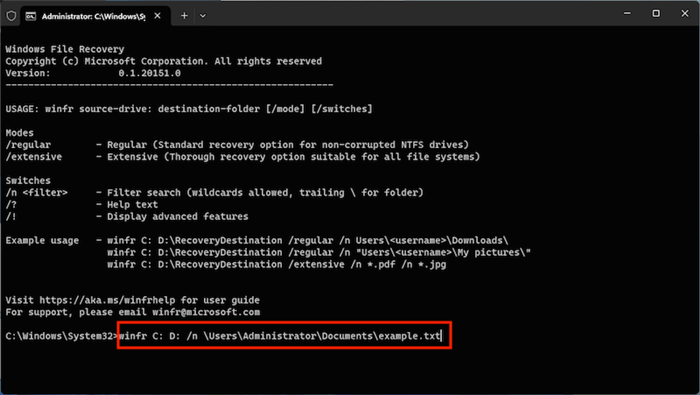Close the Administrator terminal tab

coord(158,16)
